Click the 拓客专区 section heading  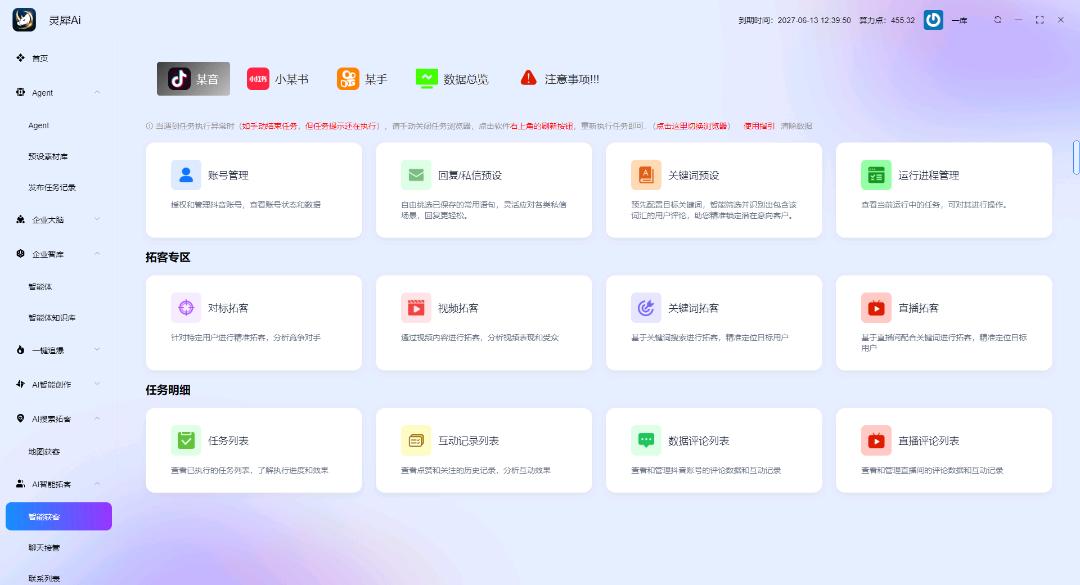[x=168, y=257]
